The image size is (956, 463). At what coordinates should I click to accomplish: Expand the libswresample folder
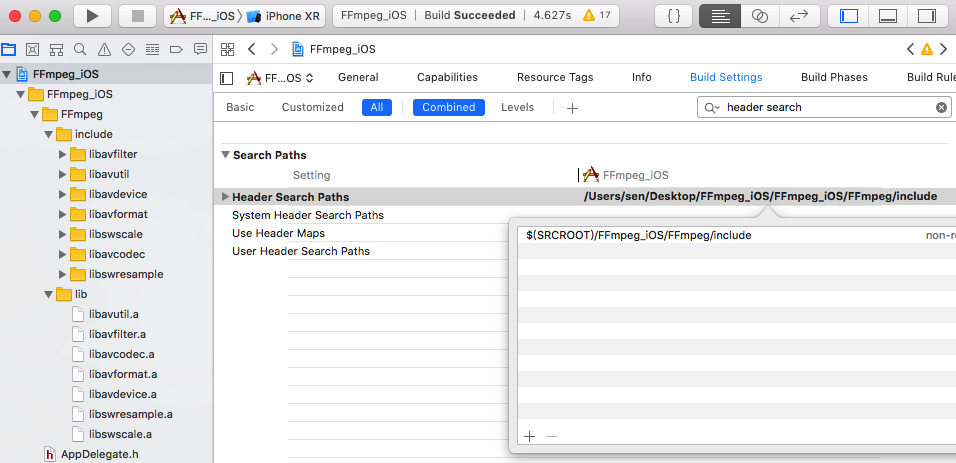(62, 274)
